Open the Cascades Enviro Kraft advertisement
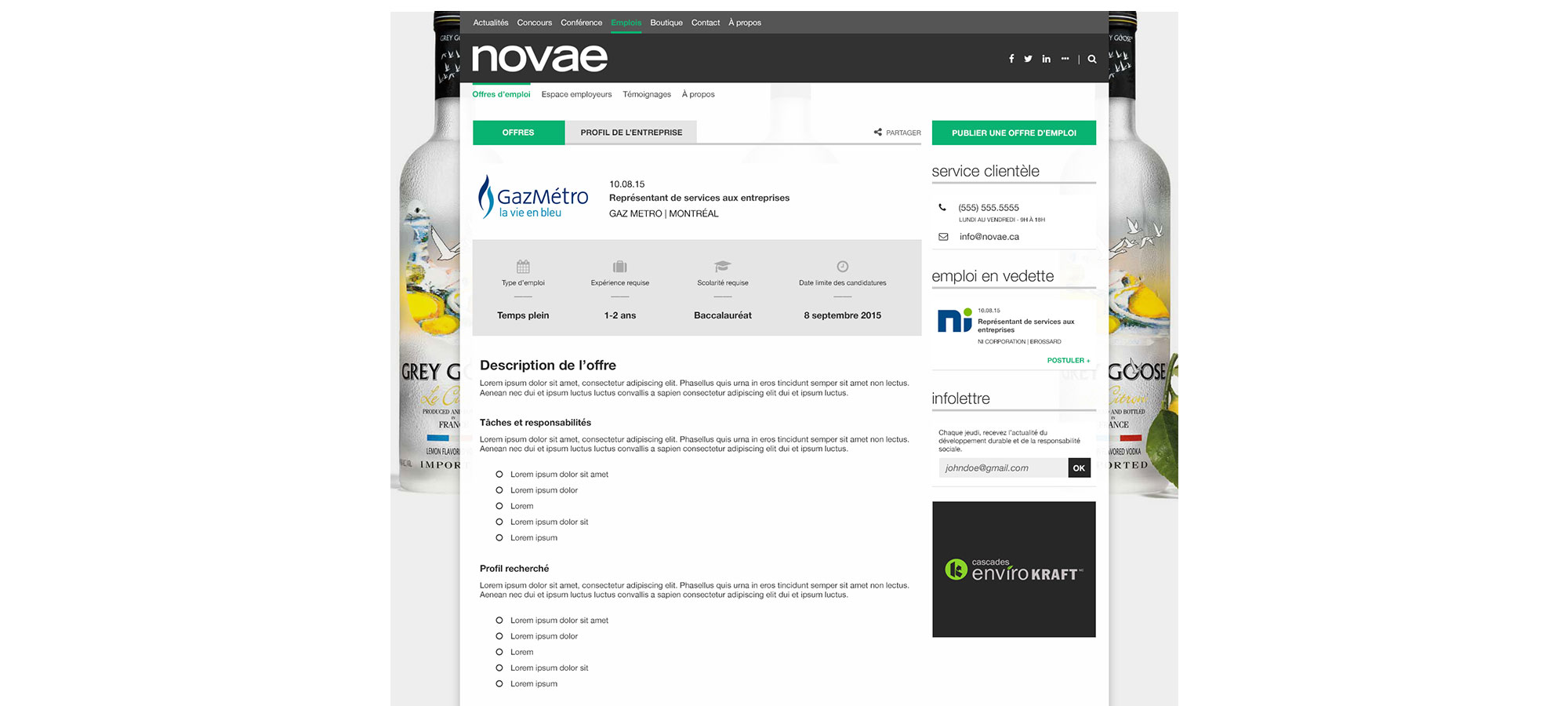The image size is (1568, 706). [1014, 570]
